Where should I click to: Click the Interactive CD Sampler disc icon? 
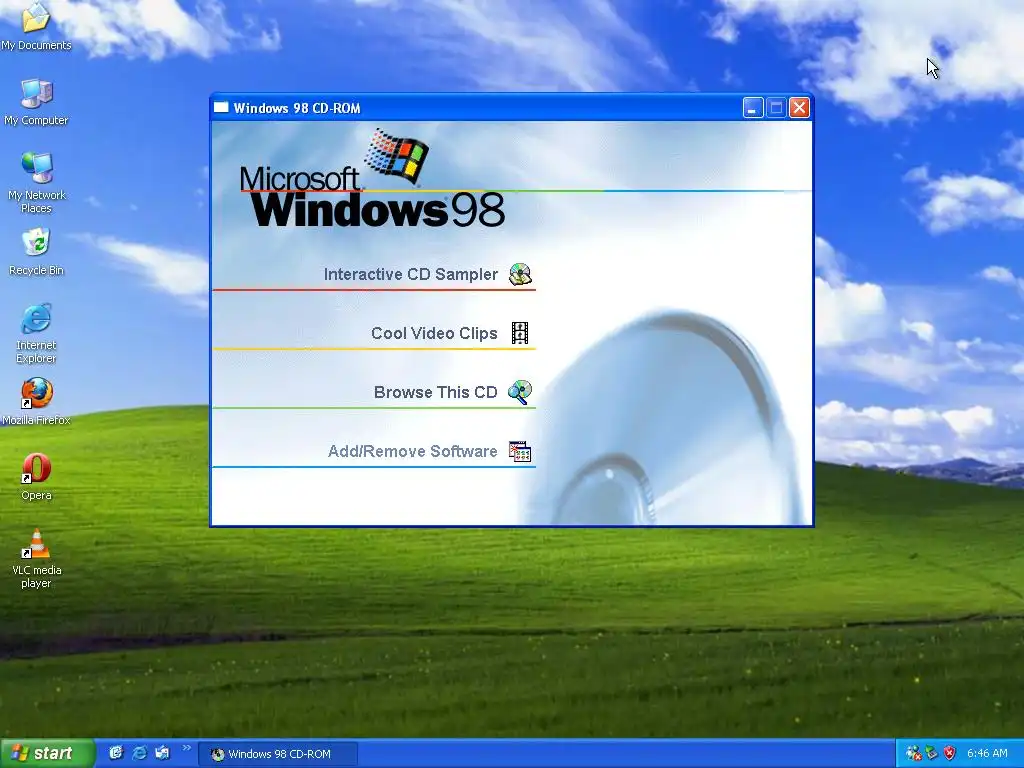click(520, 274)
